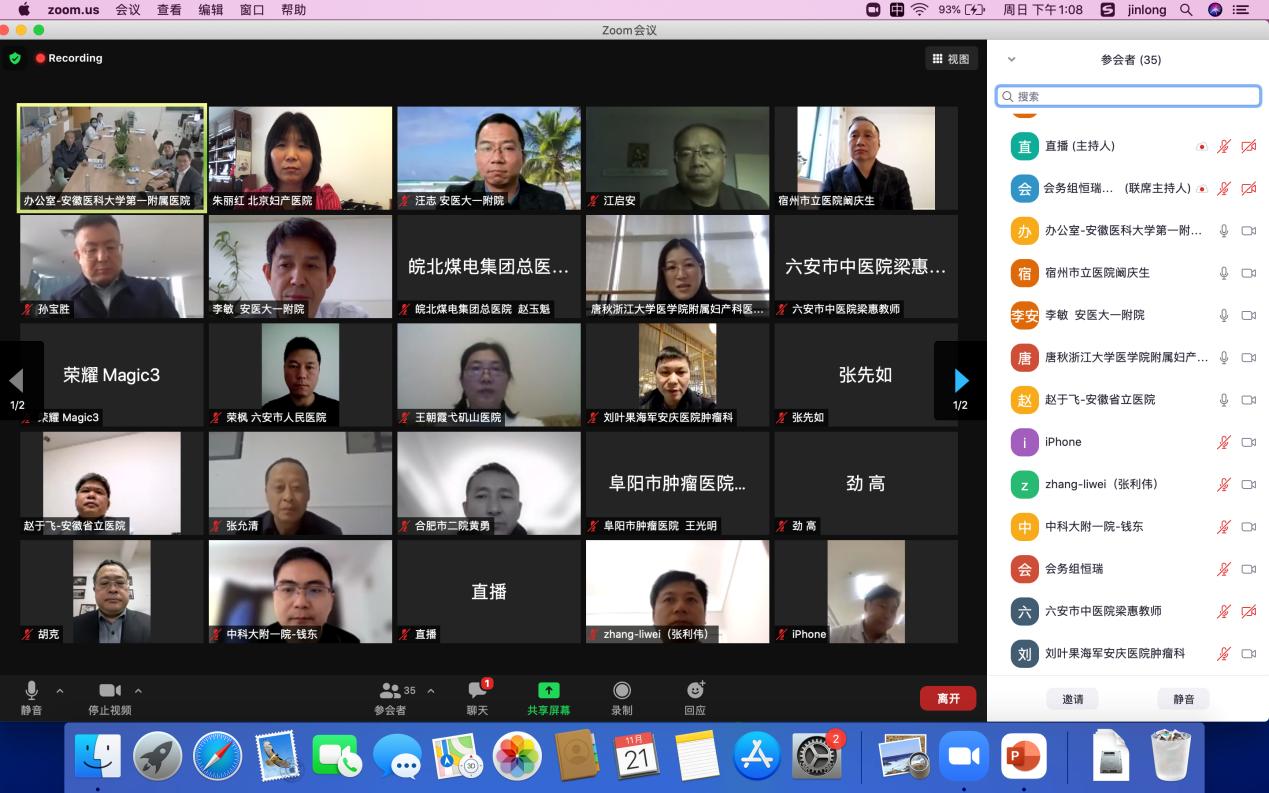The image size is (1269, 793).
Task: Open PowerPoint from the Dock
Action: [x=1023, y=757]
